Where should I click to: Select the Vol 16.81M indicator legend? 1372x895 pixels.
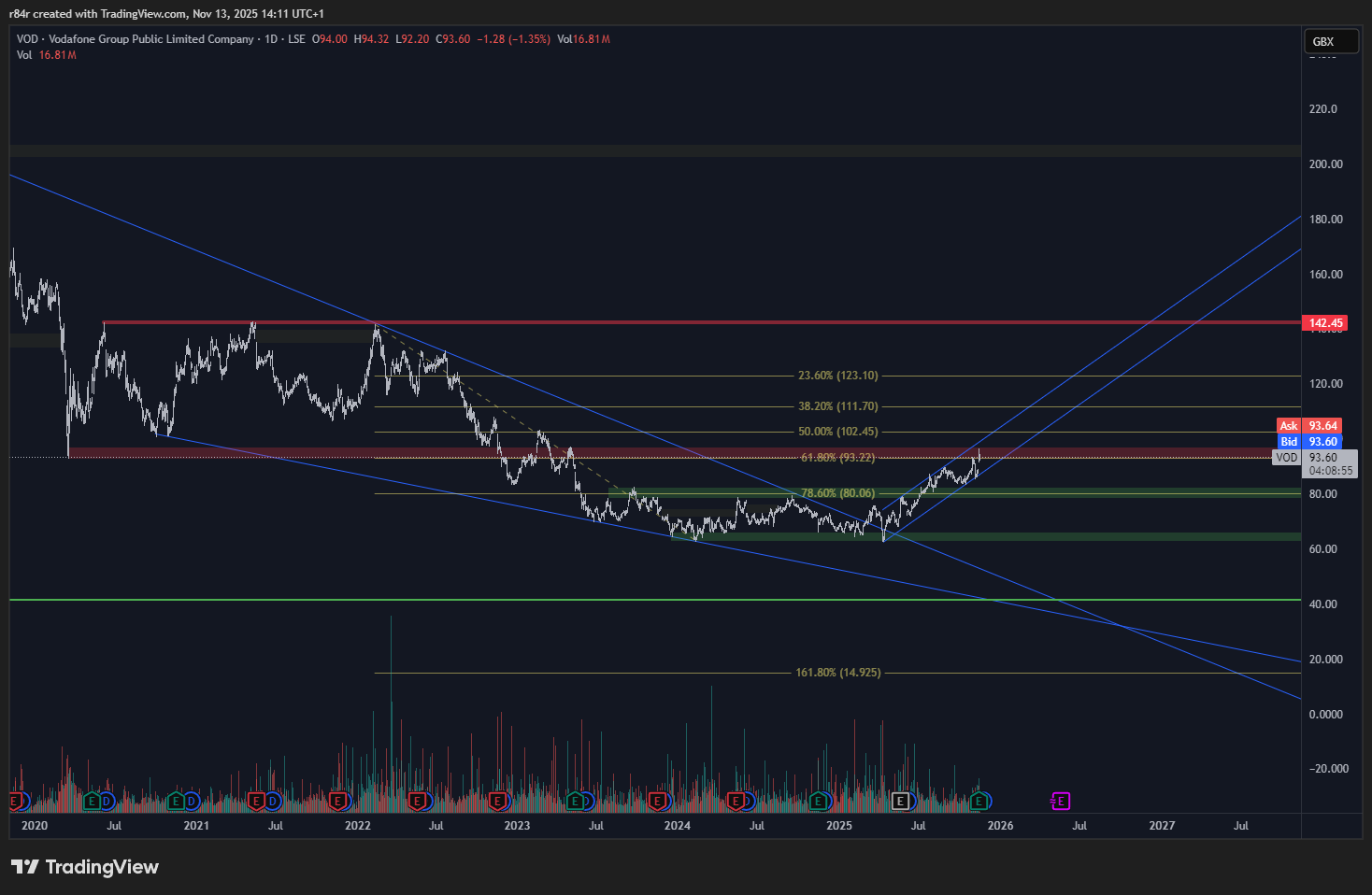tap(46, 55)
